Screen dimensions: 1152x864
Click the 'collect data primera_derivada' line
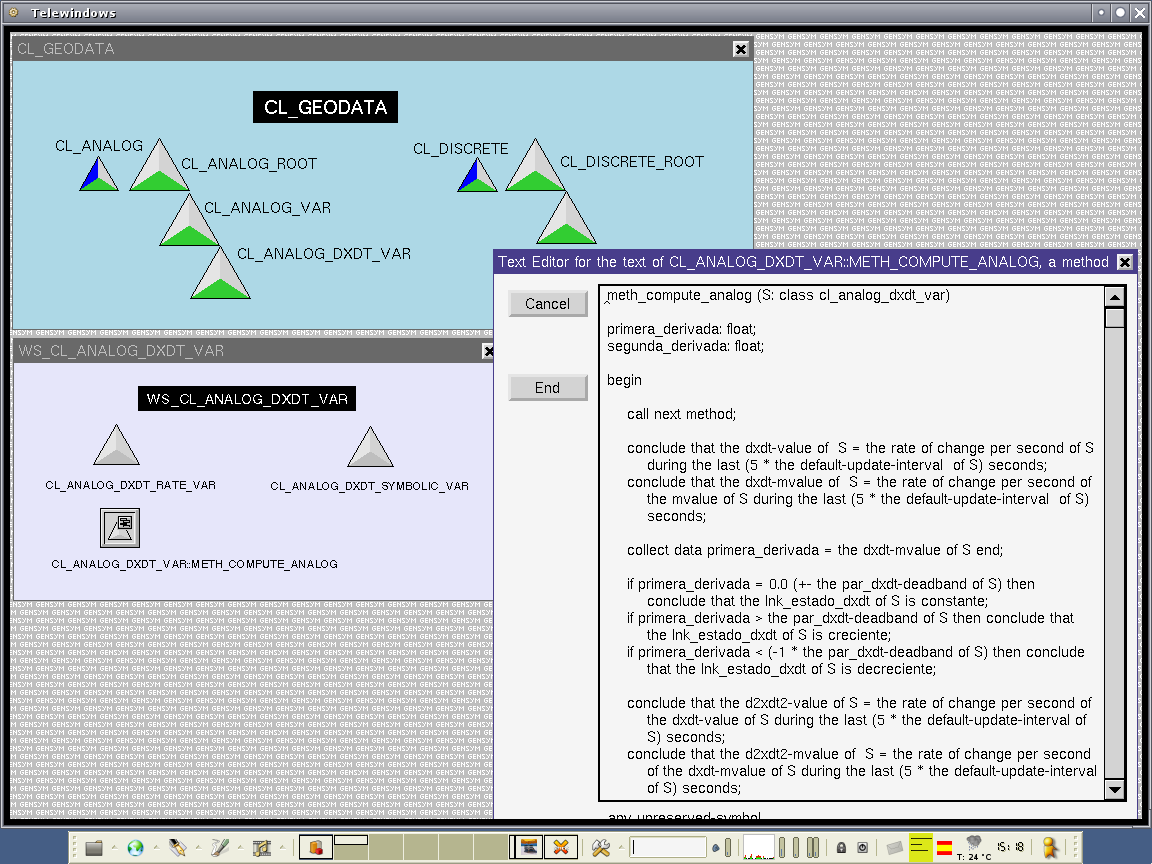point(815,550)
